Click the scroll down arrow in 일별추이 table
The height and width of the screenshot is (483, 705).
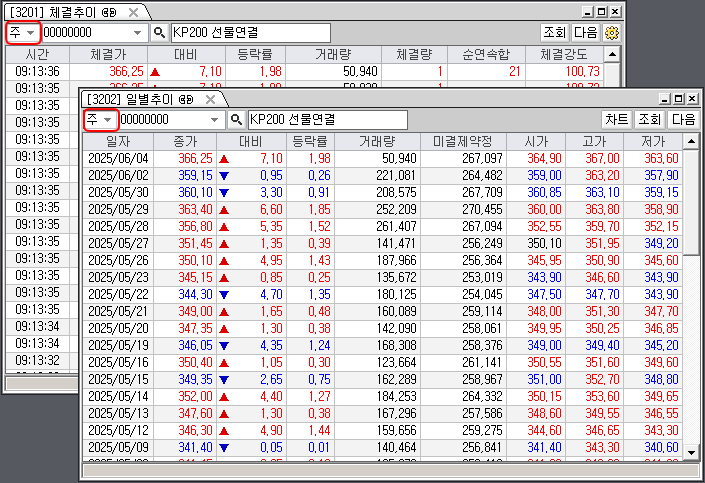(690, 453)
